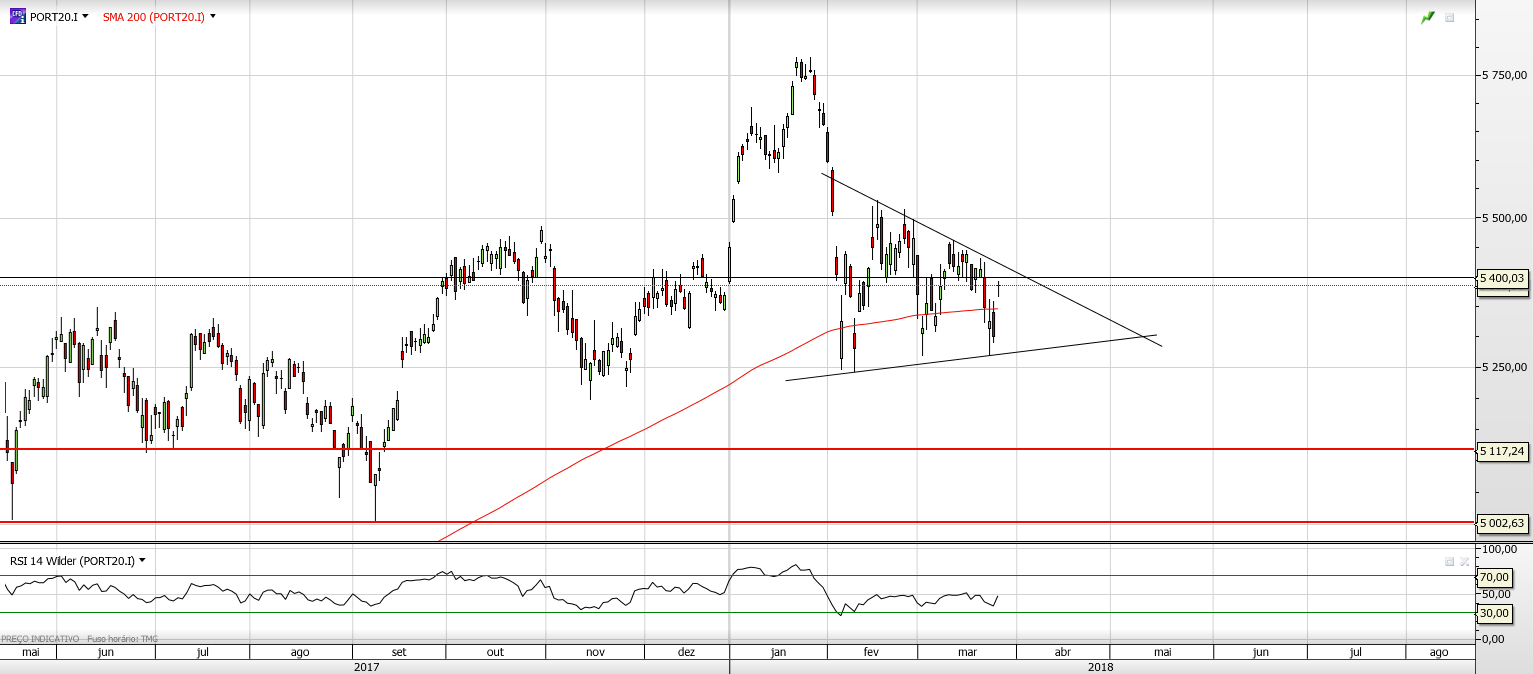The height and width of the screenshot is (674, 1533).
Task: Click the 'abr' month label on time axis
Action: click(x=1063, y=652)
